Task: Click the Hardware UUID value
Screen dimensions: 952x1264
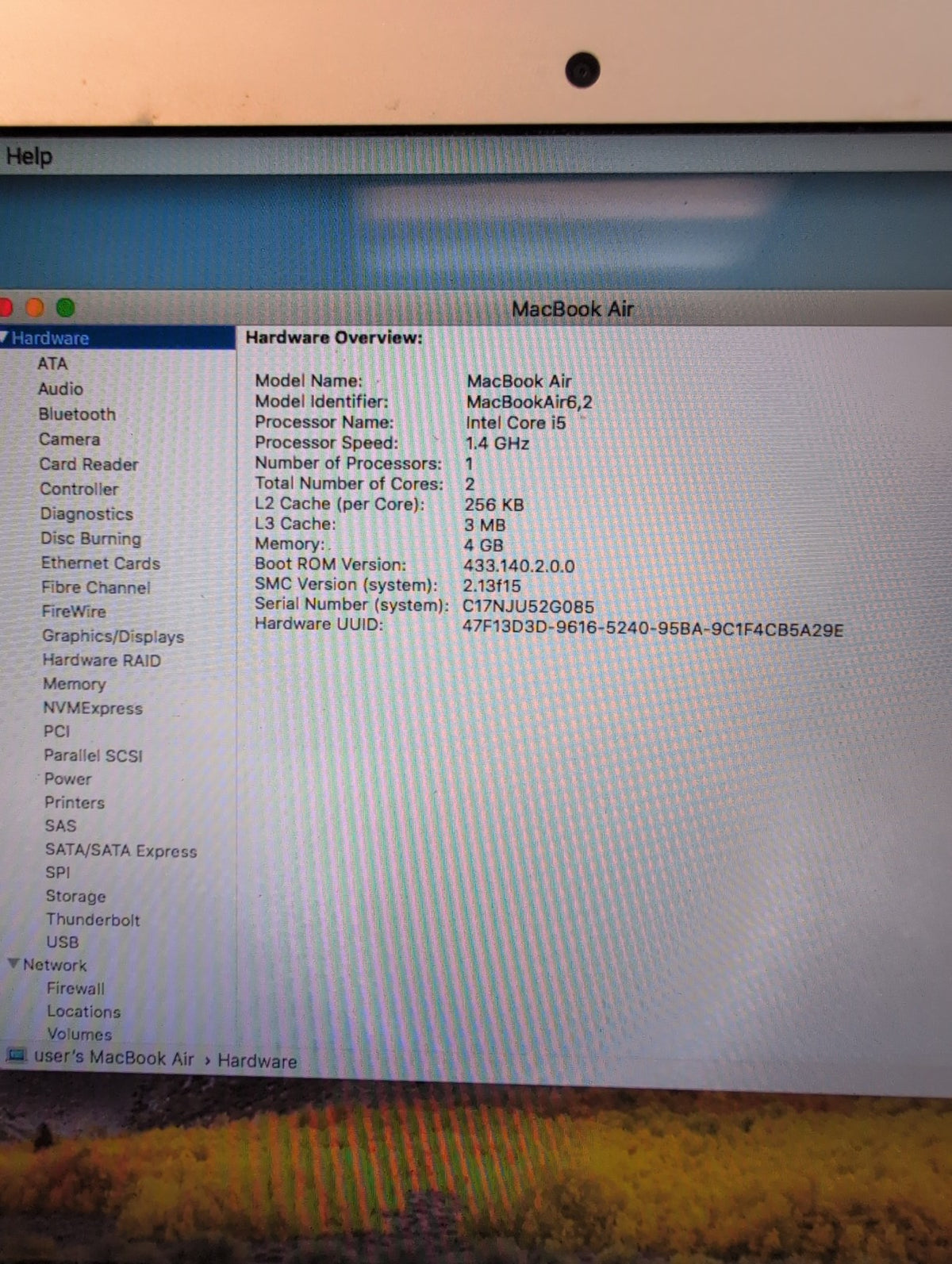Action: click(x=653, y=630)
